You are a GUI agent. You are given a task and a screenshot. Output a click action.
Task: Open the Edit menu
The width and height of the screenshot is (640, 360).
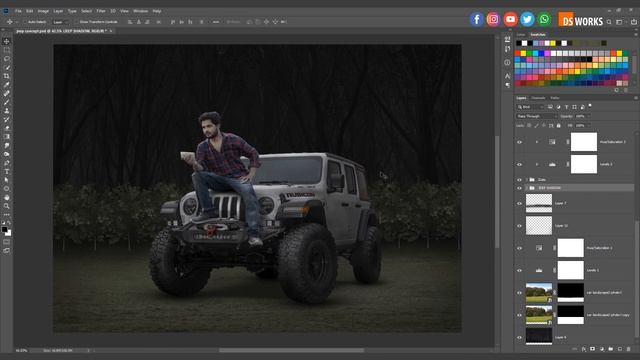[30, 11]
